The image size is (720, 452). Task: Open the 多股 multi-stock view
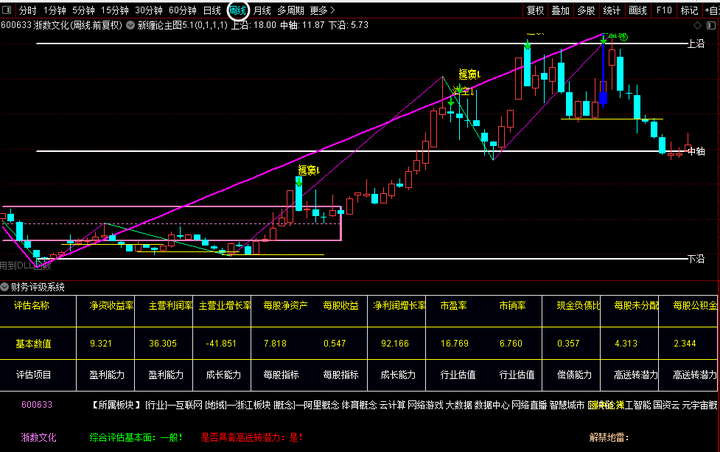click(x=587, y=10)
